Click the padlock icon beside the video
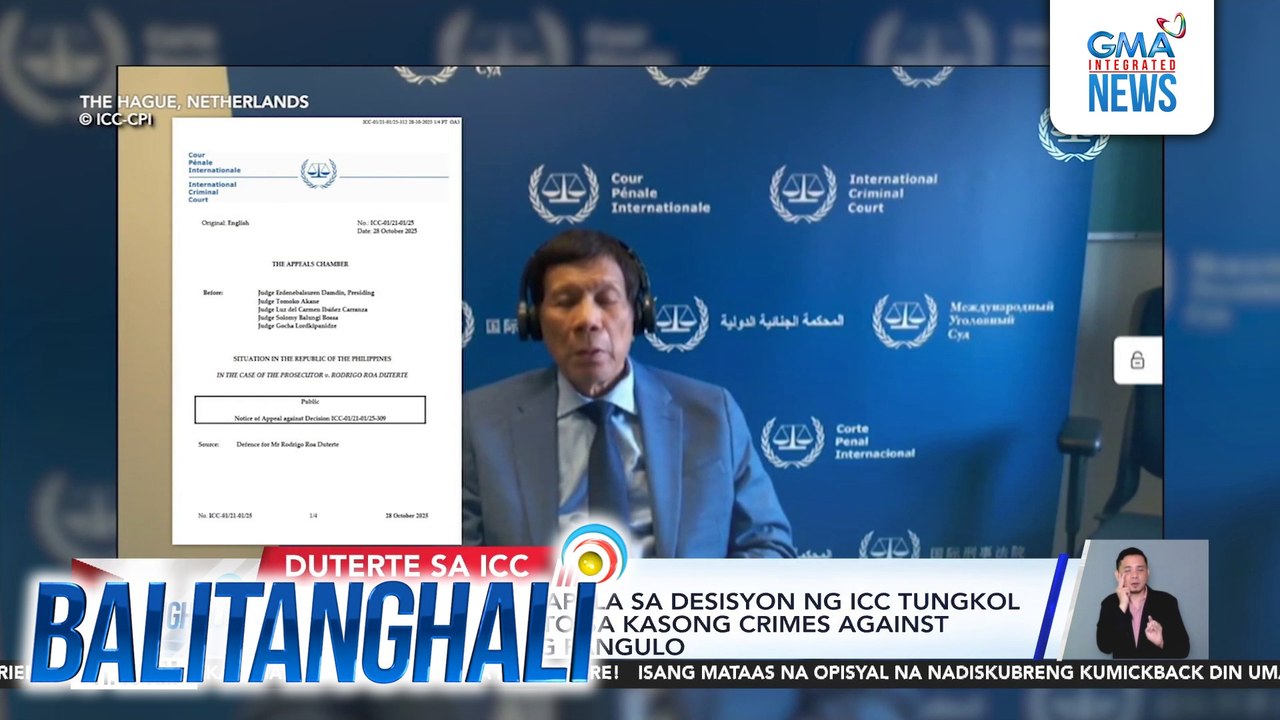The height and width of the screenshot is (720, 1280). coord(1137,360)
